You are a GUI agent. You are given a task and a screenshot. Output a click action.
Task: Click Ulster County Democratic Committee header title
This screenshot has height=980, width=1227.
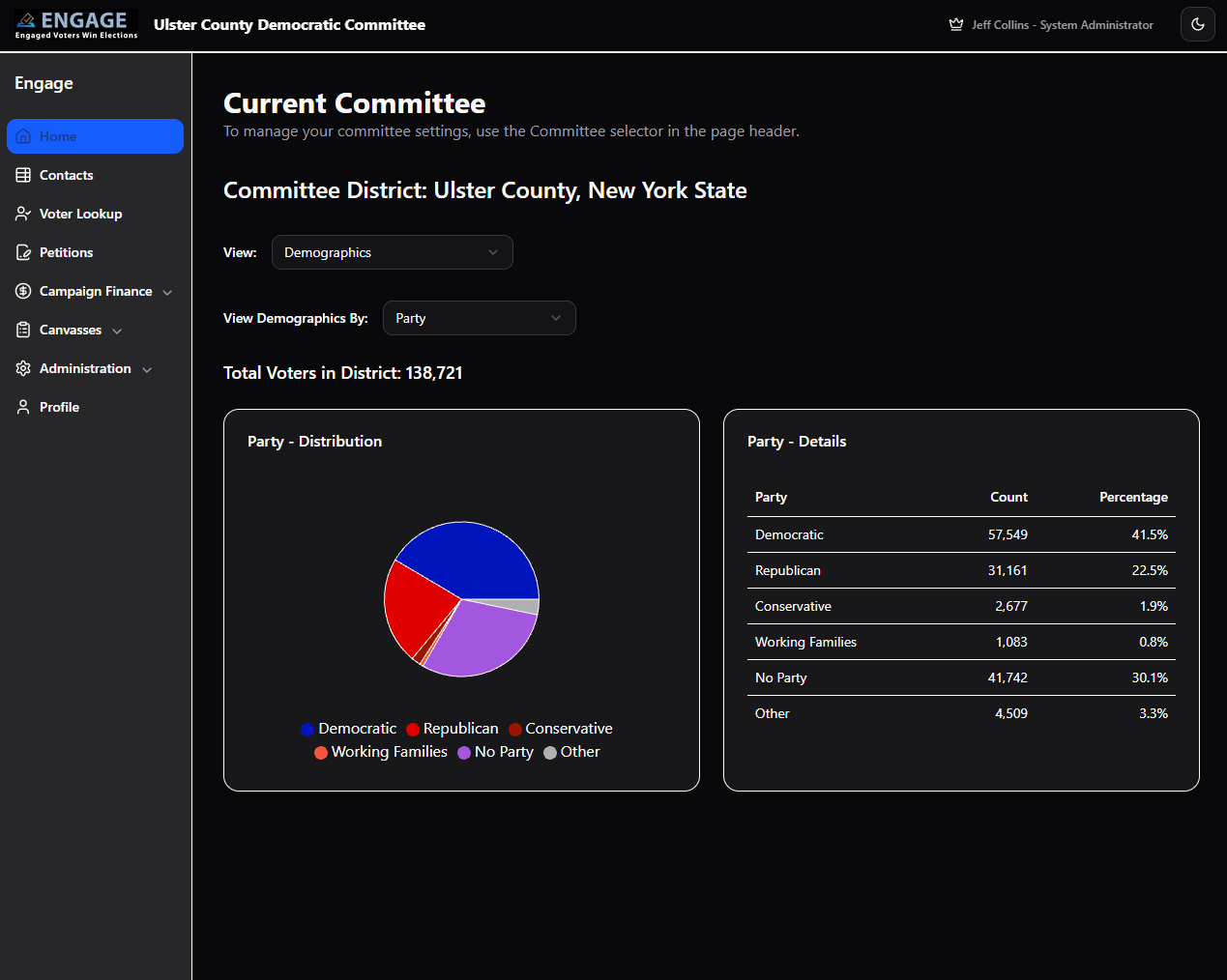[x=289, y=25]
